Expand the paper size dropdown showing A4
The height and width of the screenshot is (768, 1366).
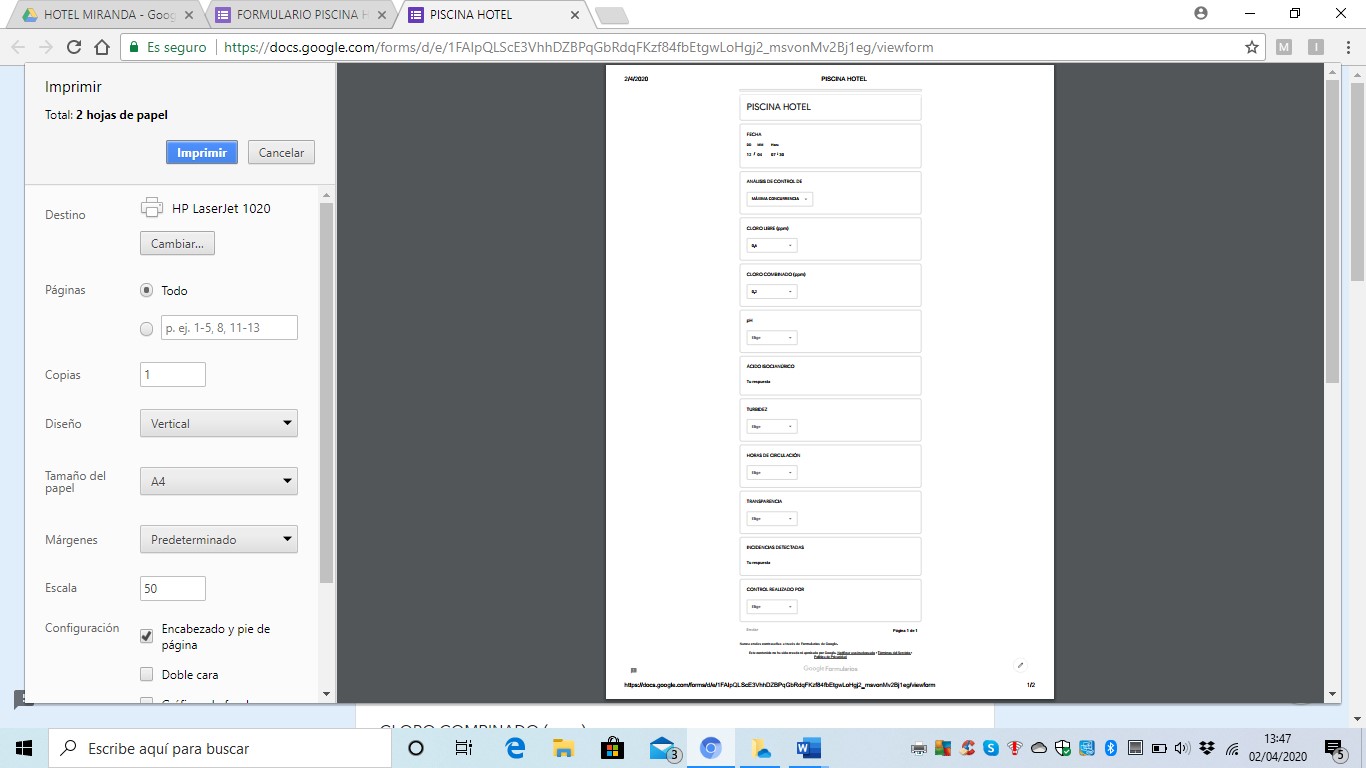point(218,482)
